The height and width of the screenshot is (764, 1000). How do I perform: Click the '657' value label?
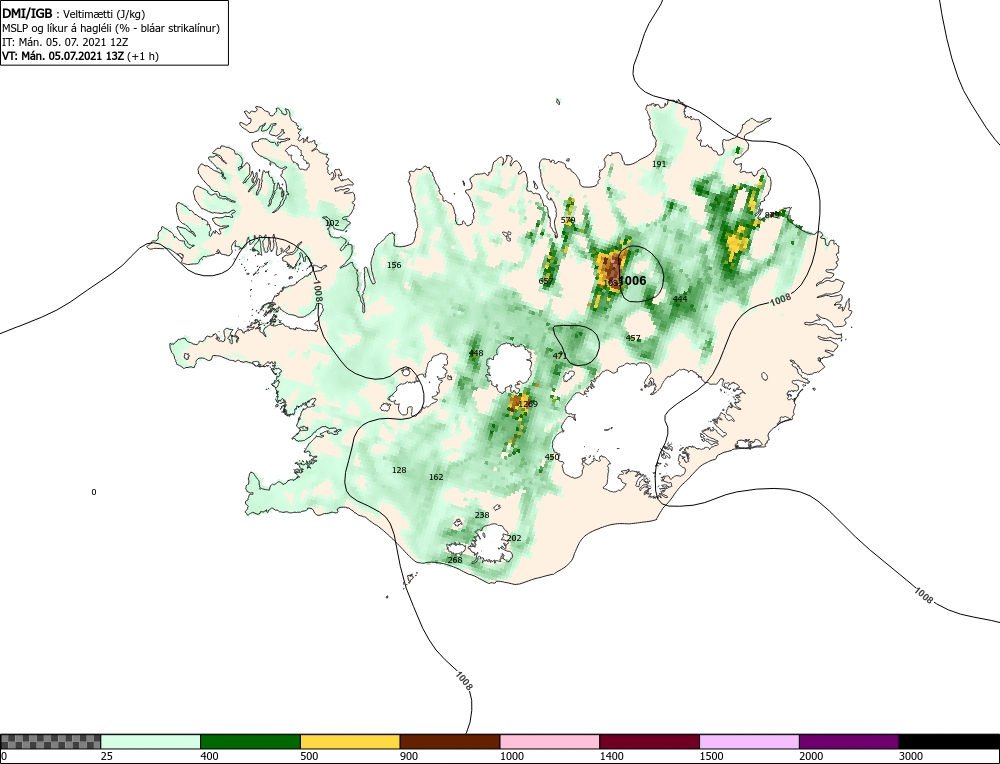(x=546, y=281)
